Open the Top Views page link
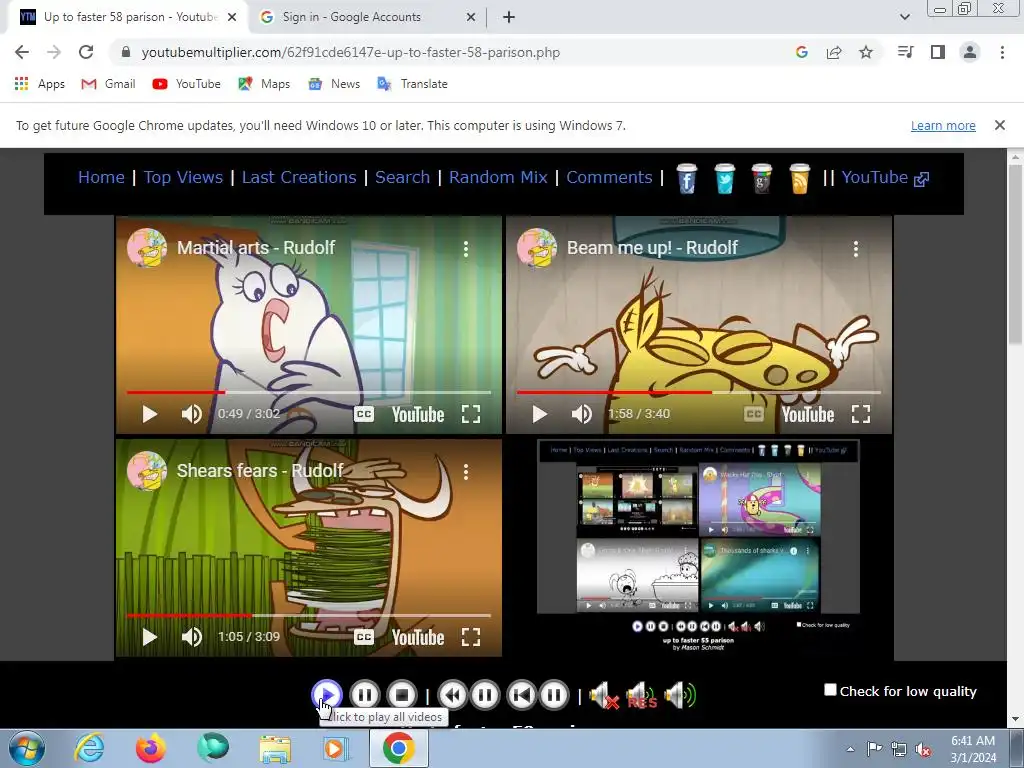 [x=184, y=178]
